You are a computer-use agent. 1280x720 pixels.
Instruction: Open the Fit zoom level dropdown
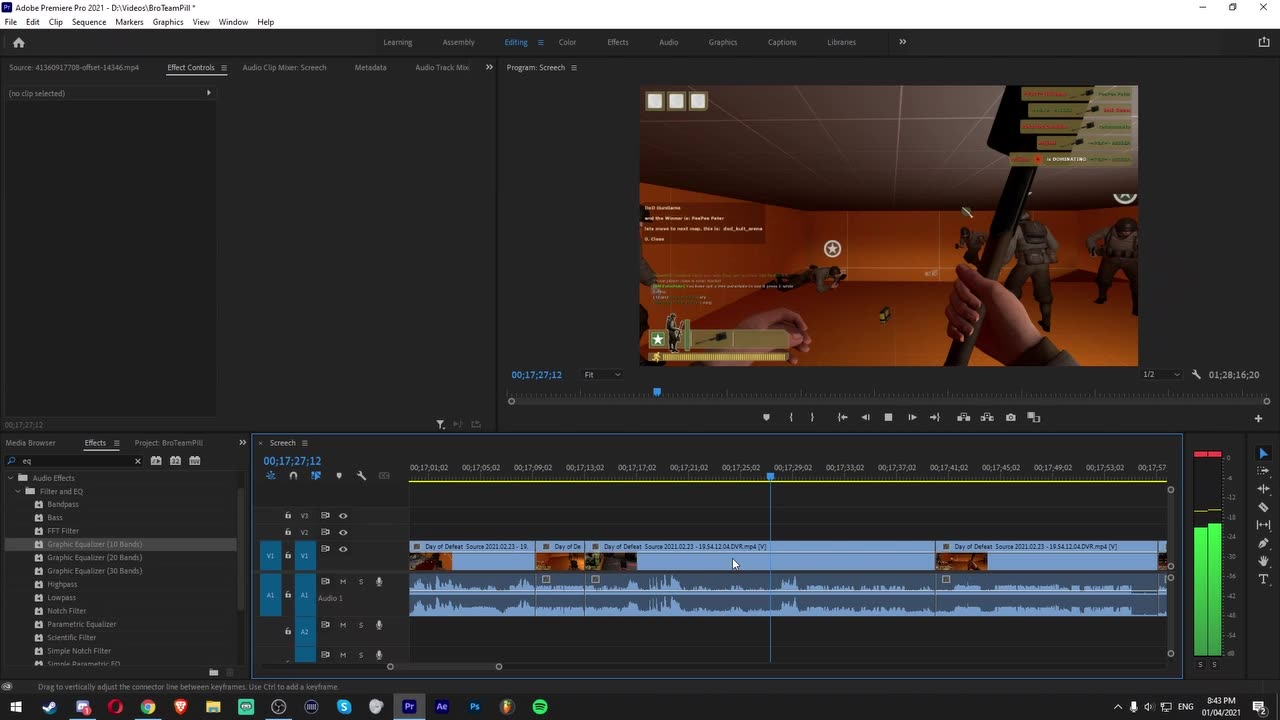[602, 375]
